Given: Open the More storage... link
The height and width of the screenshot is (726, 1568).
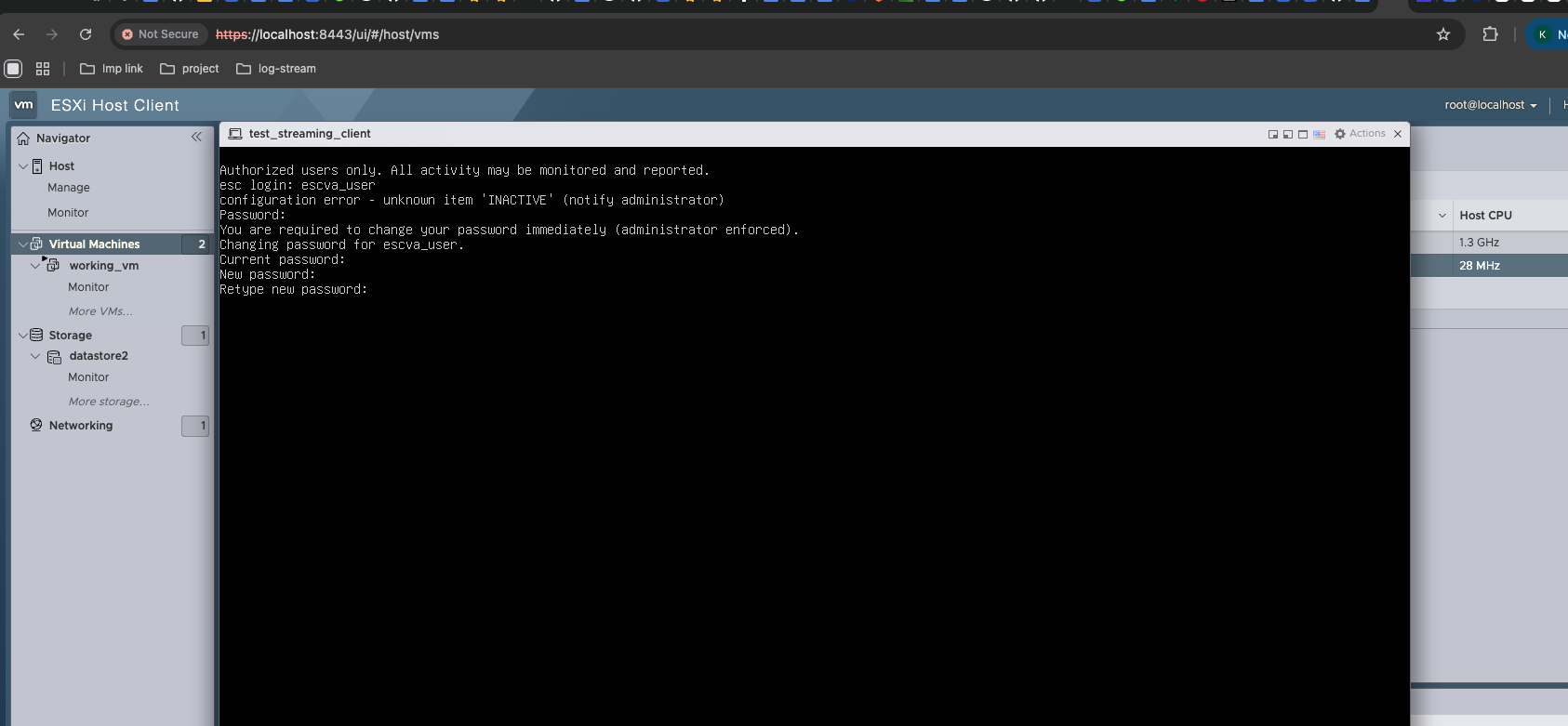Looking at the screenshot, I should (x=109, y=402).
